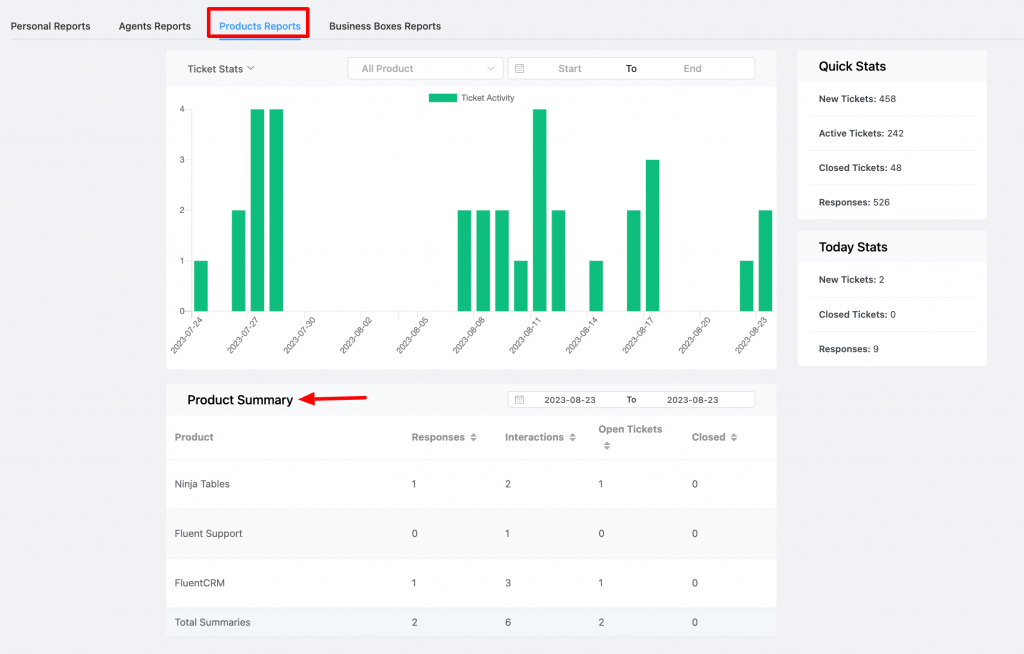Click the calendar icon beside the Product Summary dates
This screenshot has width=1024, height=654.
point(520,399)
